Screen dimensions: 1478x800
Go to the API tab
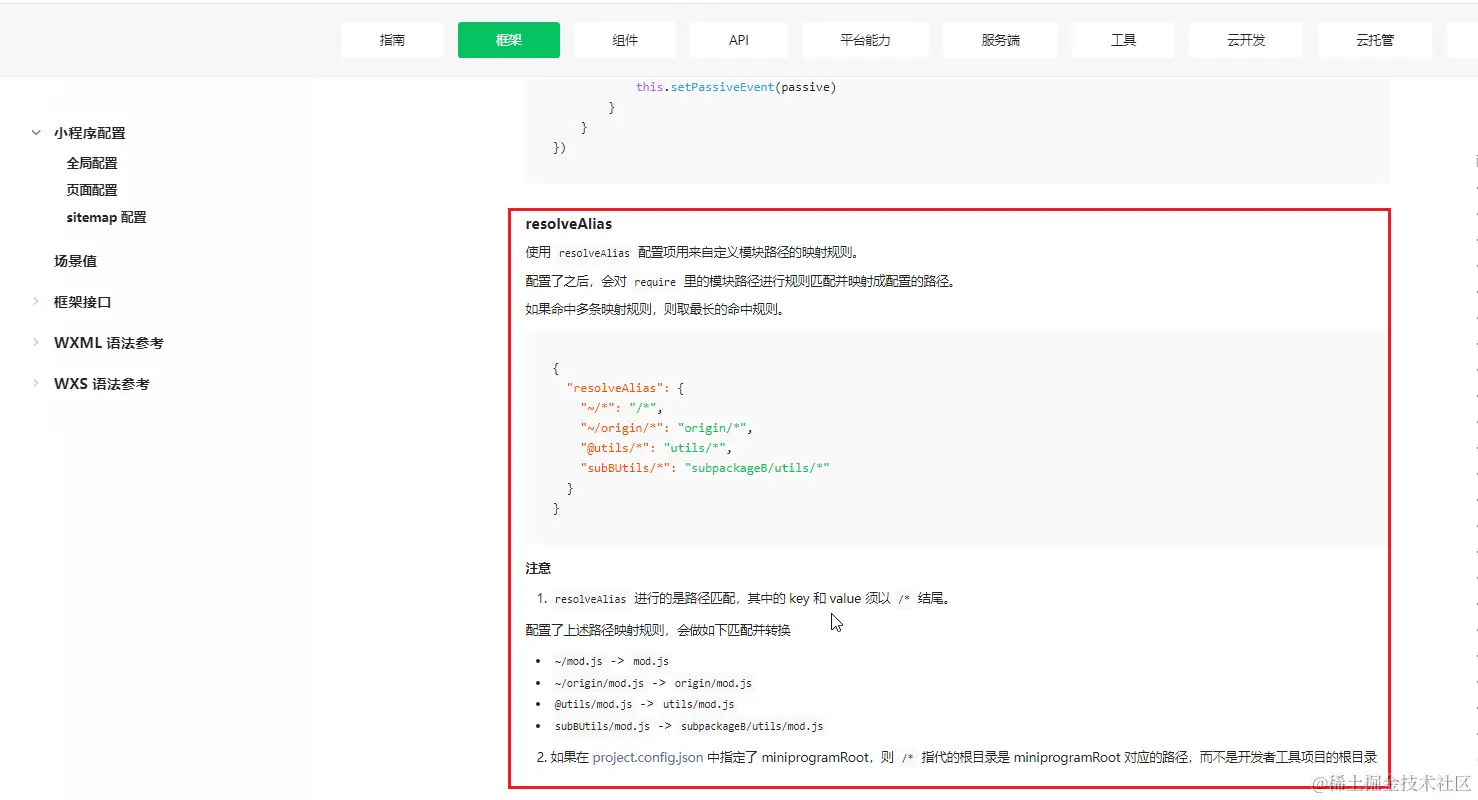pos(739,40)
